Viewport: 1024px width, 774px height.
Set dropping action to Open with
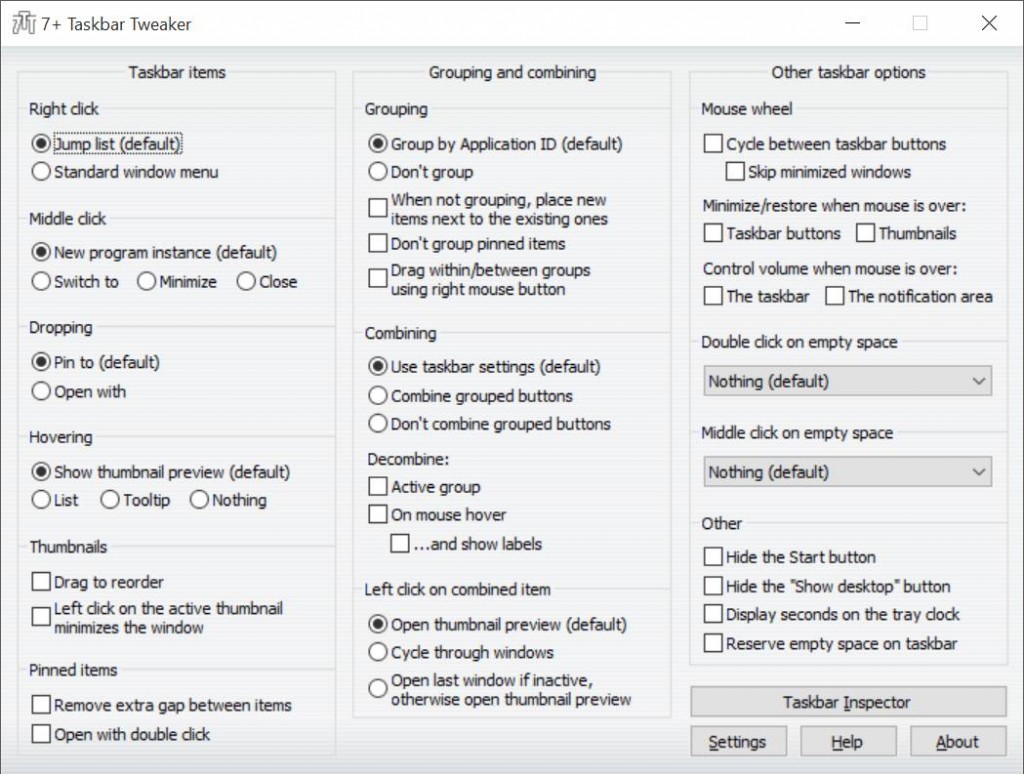tap(40, 392)
